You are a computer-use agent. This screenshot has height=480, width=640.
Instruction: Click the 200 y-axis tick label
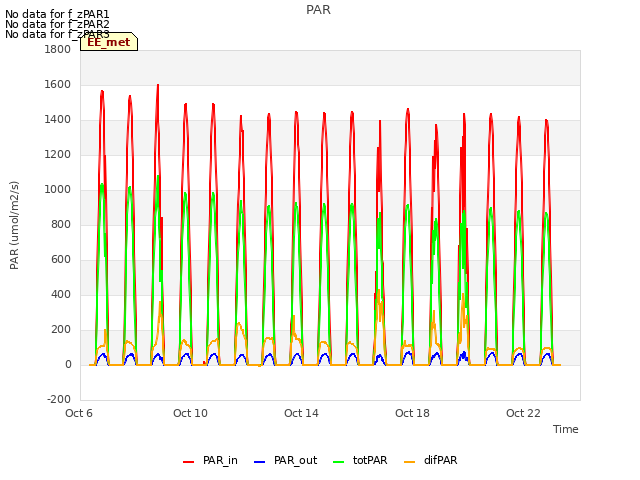[61, 329]
